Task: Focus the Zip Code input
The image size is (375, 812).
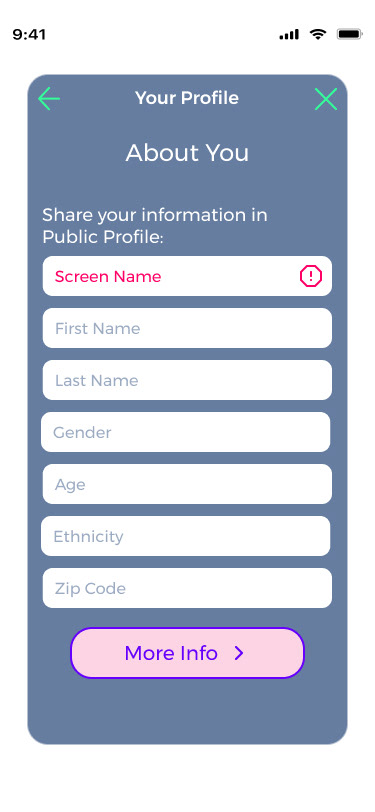Action: (x=187, y=588)
